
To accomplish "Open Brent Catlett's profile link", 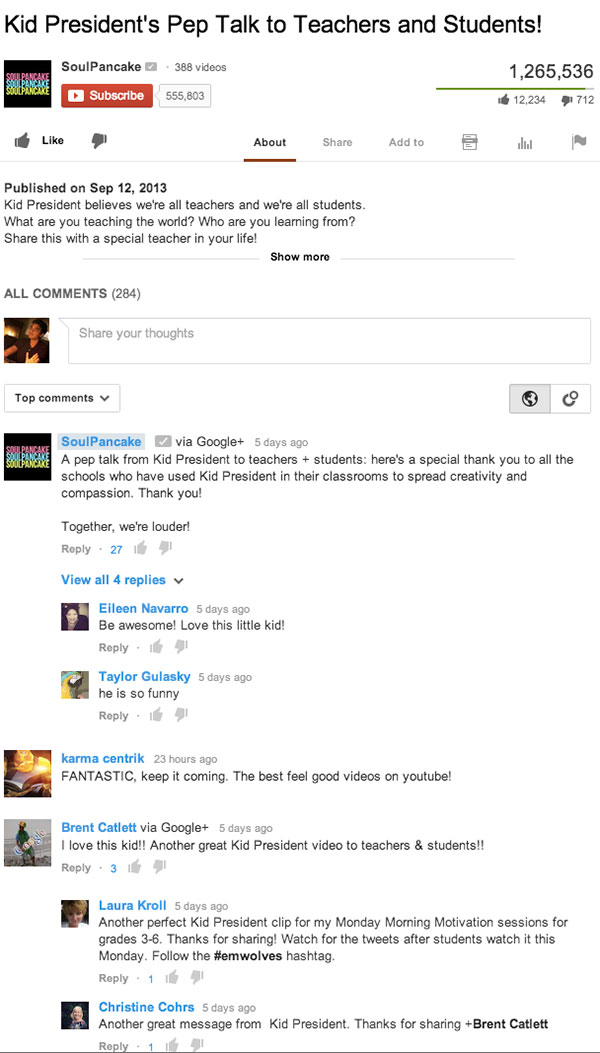I will coord(99,827).
